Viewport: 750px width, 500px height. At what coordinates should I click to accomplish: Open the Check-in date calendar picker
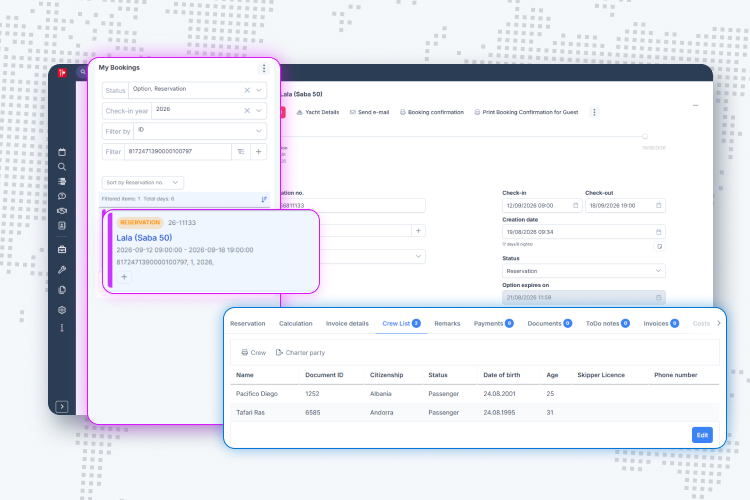tap(575, 205)
